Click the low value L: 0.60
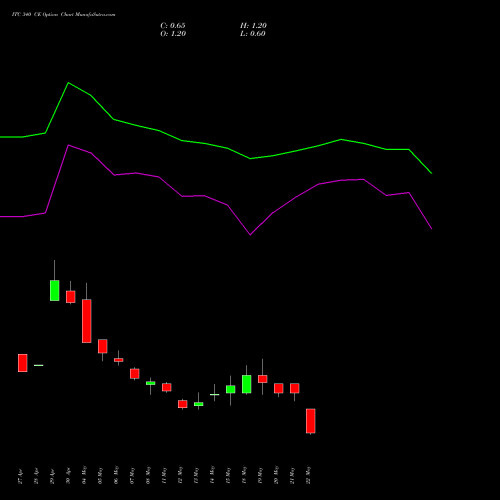The image size is (500, 500). [x=253, y=34]
